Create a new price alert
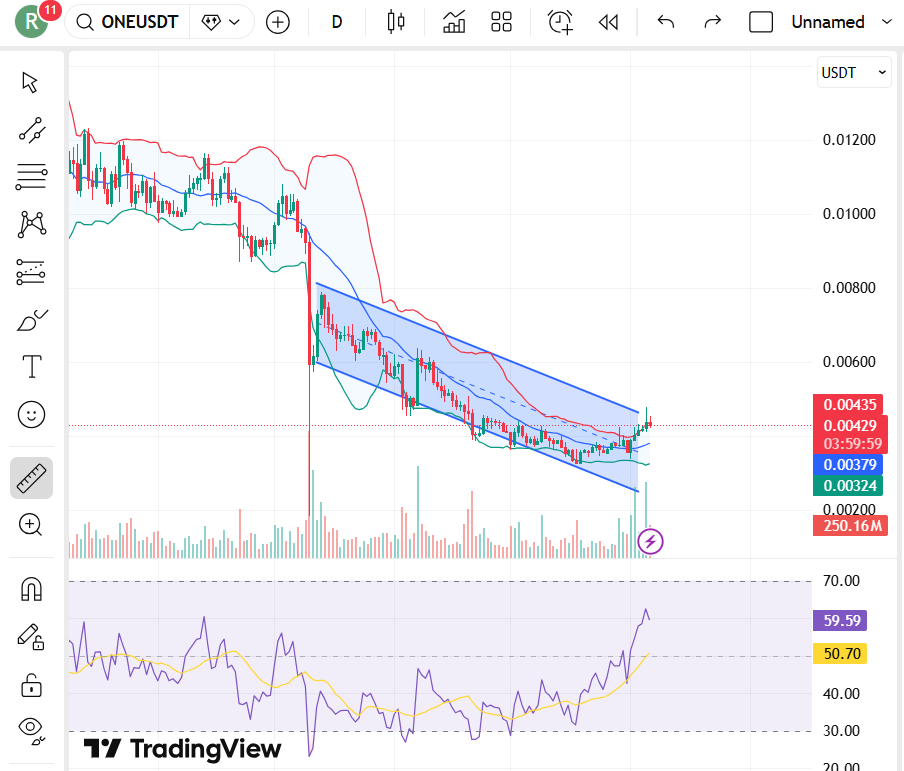This screenshot has width=904, height=771. pos(559,21)
